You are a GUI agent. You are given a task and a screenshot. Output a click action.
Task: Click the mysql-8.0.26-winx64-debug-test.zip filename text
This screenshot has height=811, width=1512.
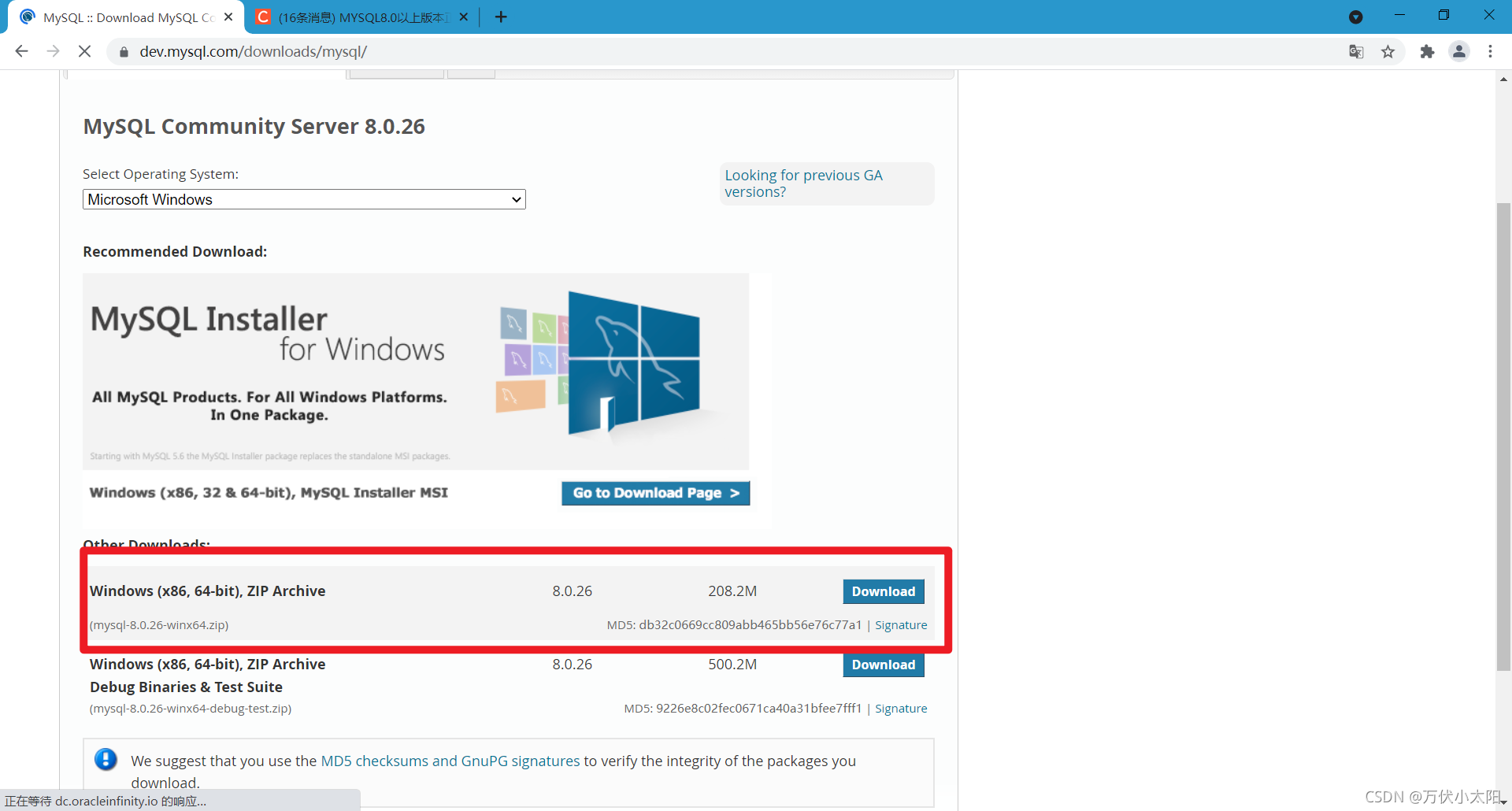(x=191, y=709)
